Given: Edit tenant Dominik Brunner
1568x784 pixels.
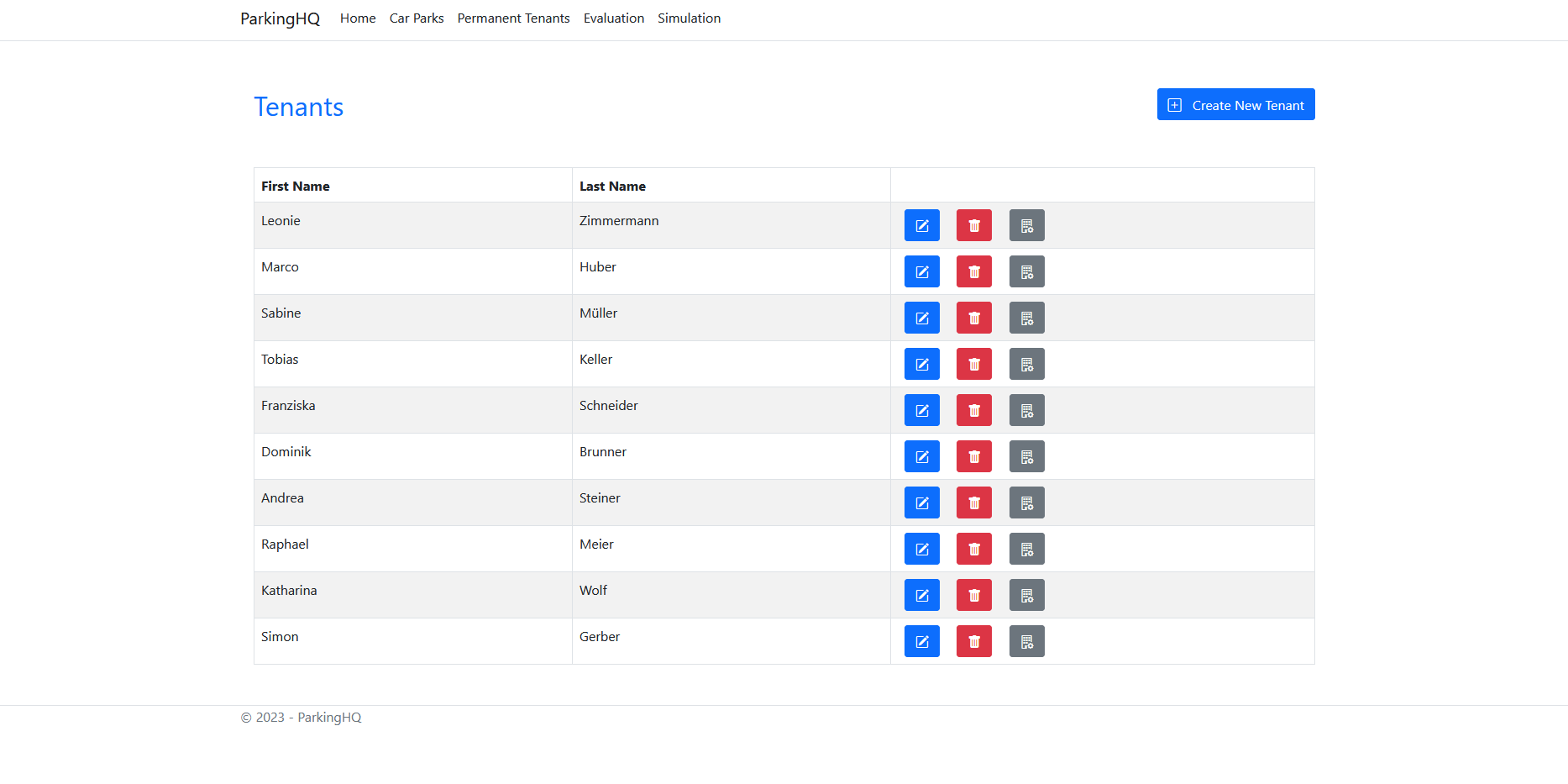Looking at the screenshot, I should tap(921, 456).
